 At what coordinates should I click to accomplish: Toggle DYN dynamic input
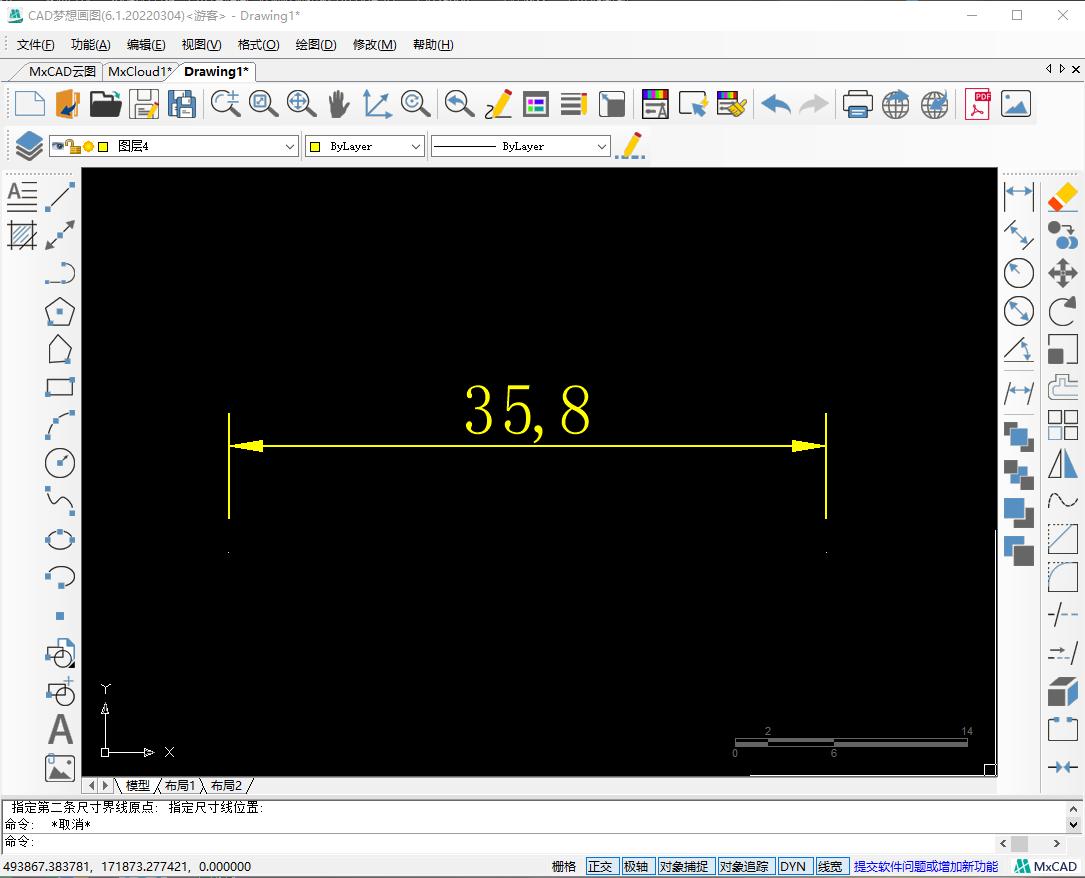point(793,866)
